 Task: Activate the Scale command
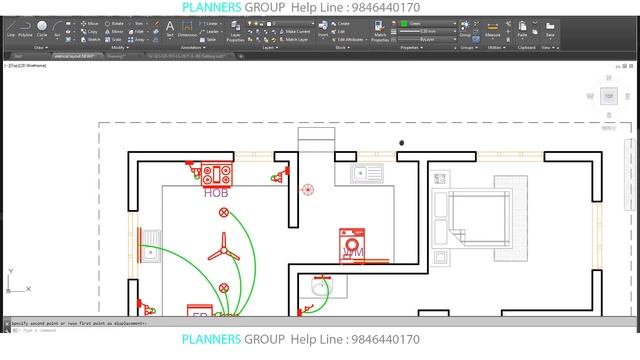[113, 40]
